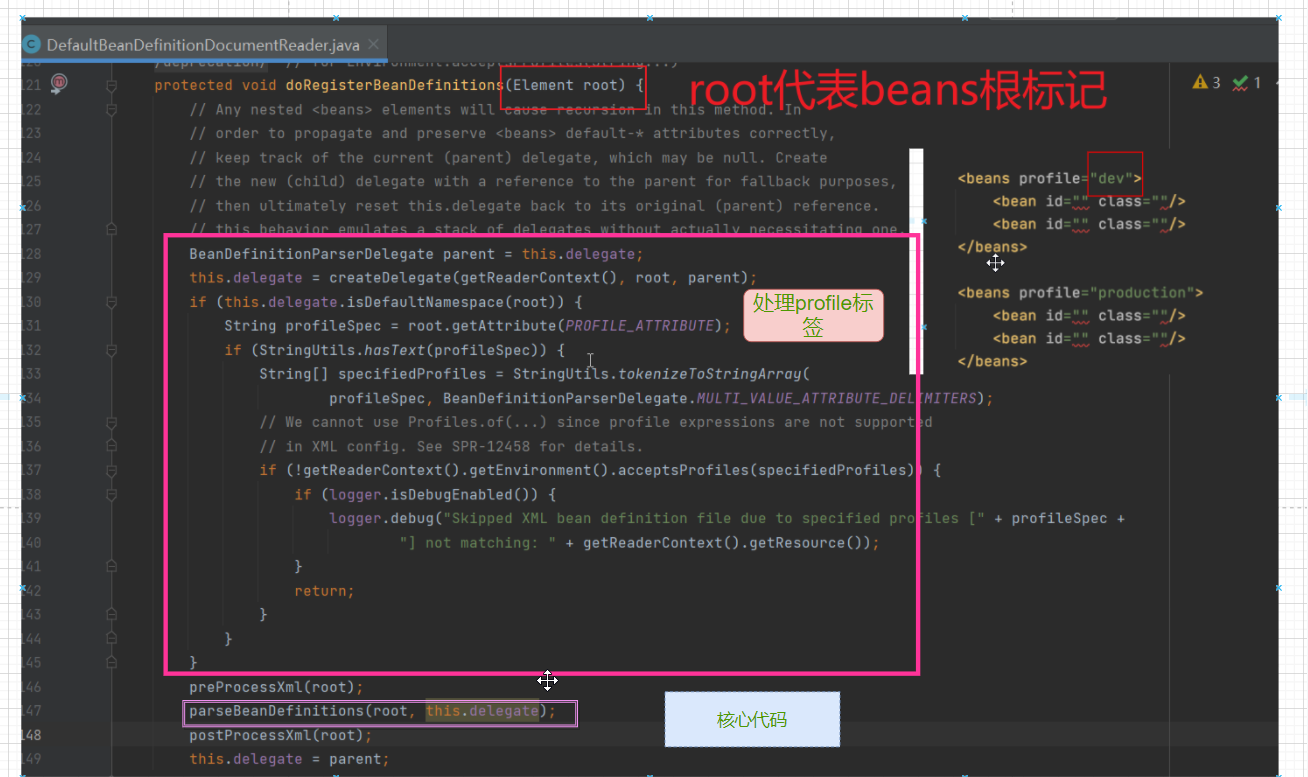Click line number 139 in the gutter

[x=31, y=518]
